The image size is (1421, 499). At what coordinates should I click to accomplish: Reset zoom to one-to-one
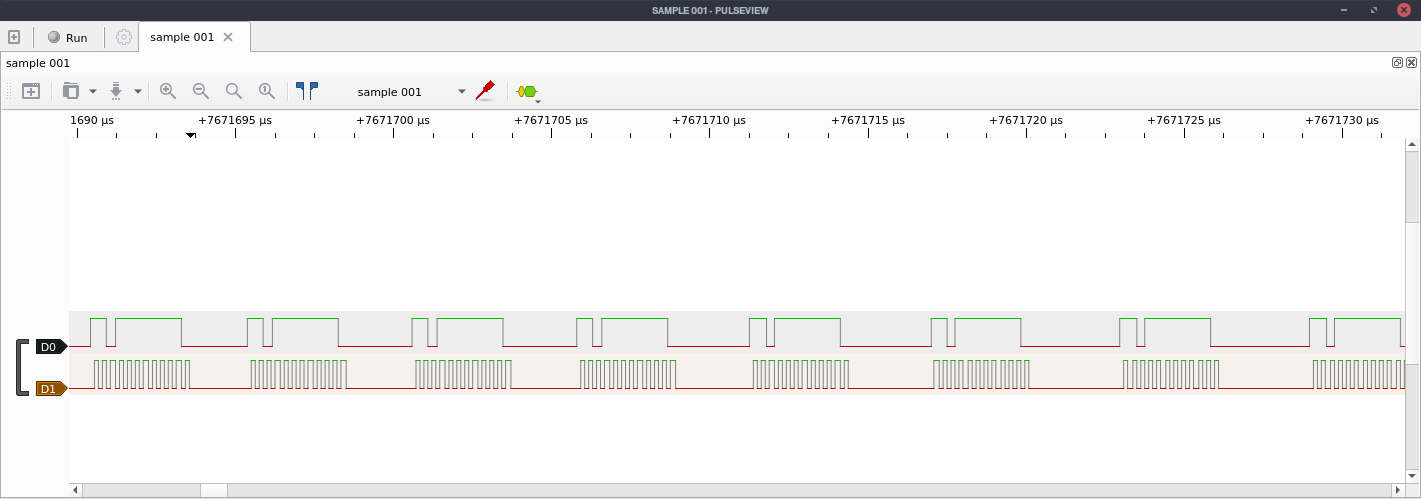(267, 91)
